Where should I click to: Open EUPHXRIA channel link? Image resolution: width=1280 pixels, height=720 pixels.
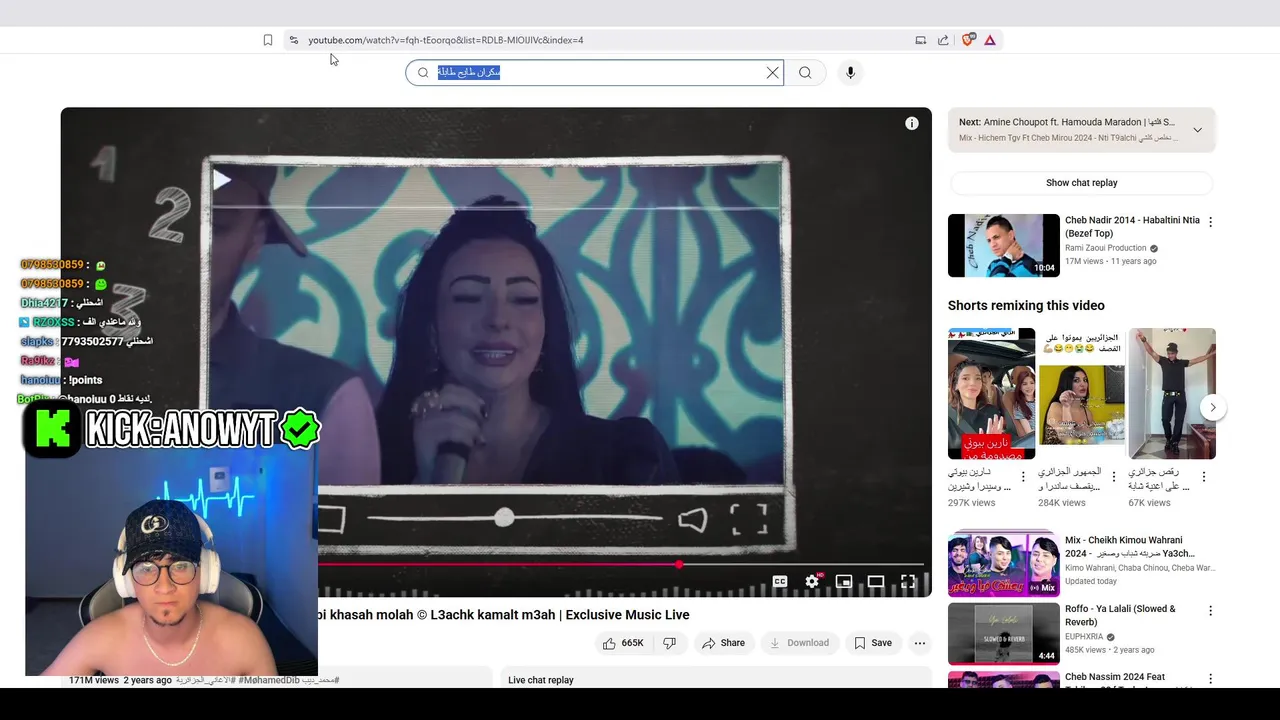pyautogui.click(x=1084, y=637)
